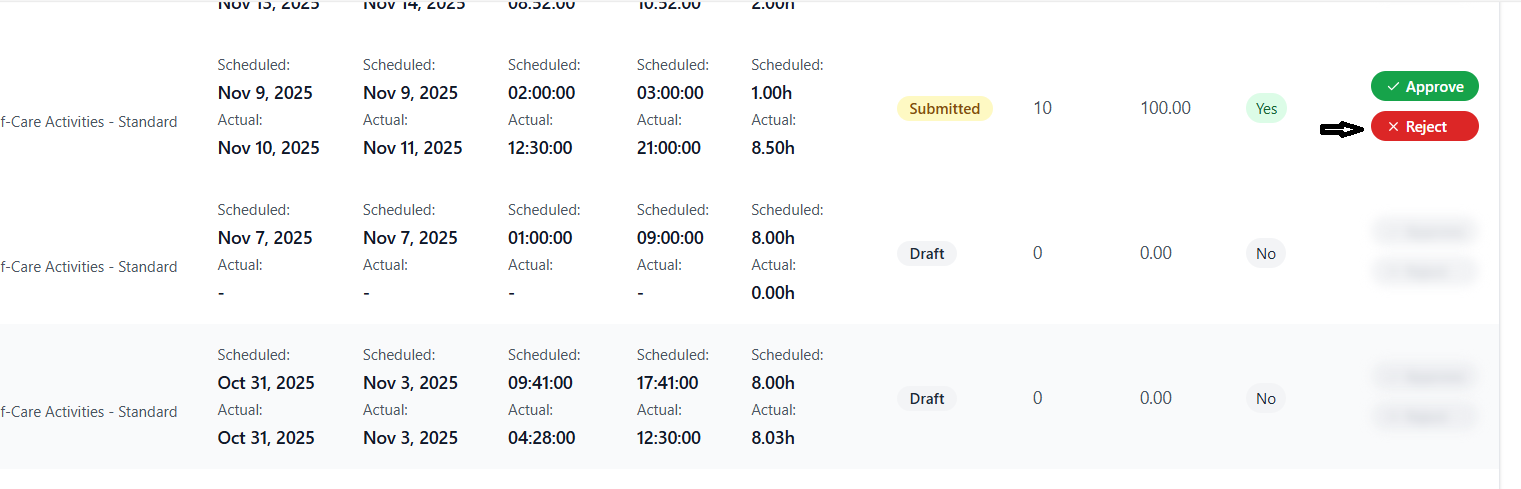Click the red Reject button
The height and width of the screenshot is (489, 1521).
pos(1424,127)
